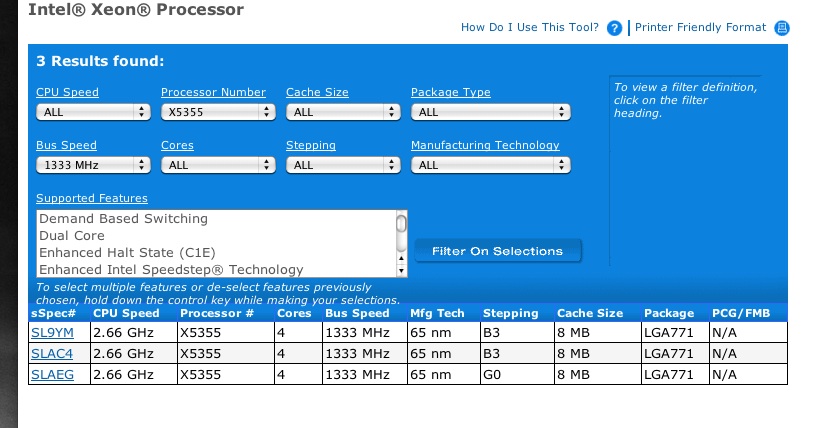Click the Manufacturing Technology heading link
832x428 pixels.
[x=485, y=145]
